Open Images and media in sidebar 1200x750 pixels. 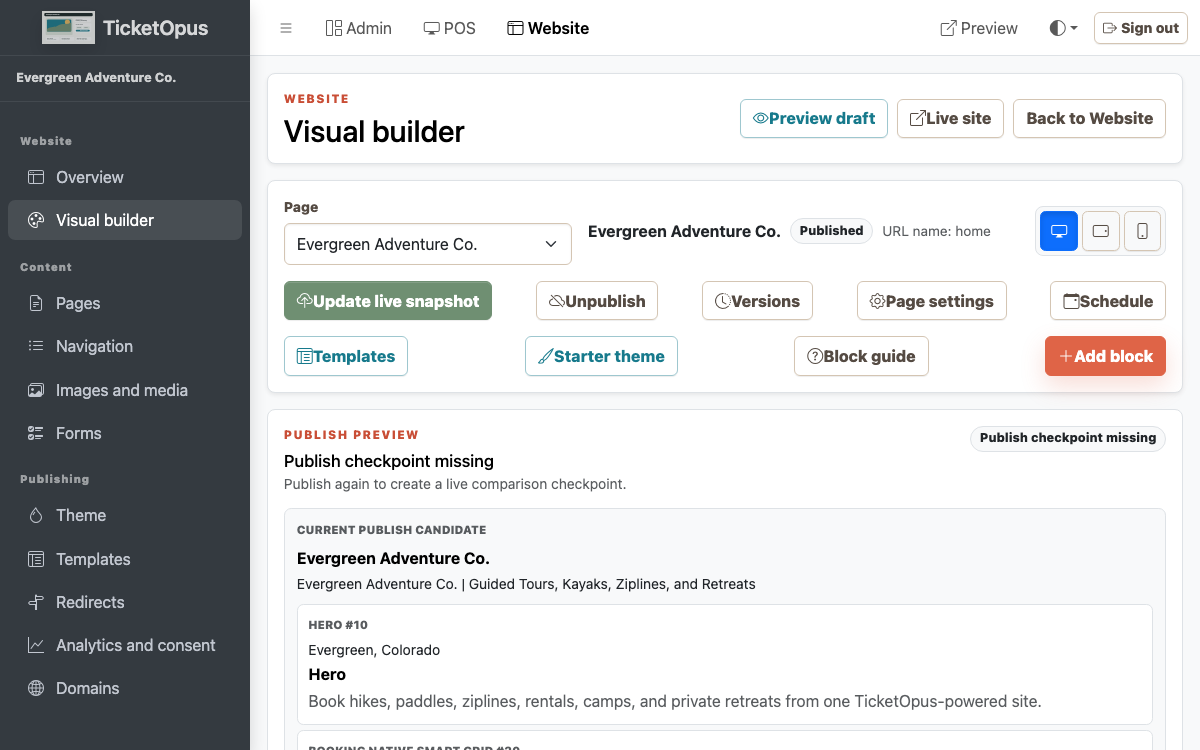click(x=125, y=390)
